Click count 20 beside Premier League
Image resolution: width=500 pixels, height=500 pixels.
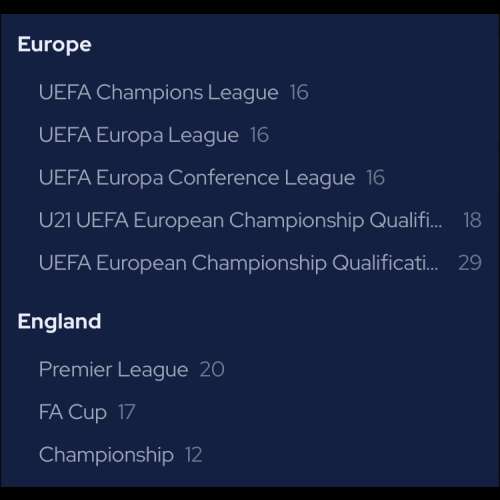(212, 369)
